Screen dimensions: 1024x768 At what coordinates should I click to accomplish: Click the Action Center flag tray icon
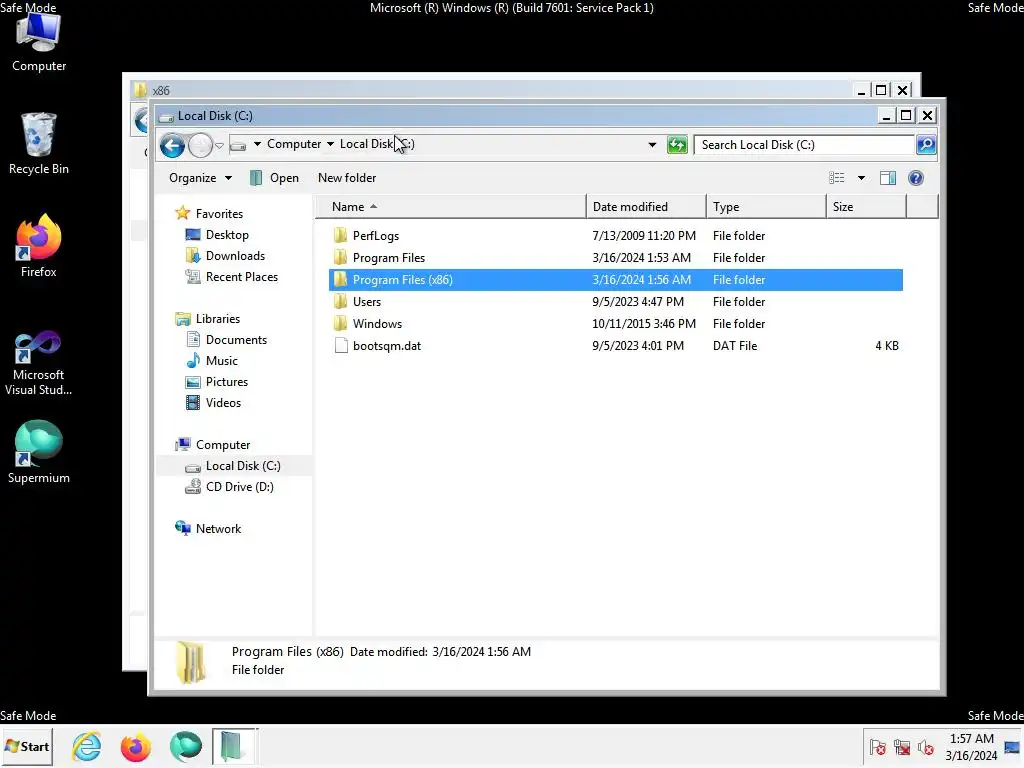[878, 747]
